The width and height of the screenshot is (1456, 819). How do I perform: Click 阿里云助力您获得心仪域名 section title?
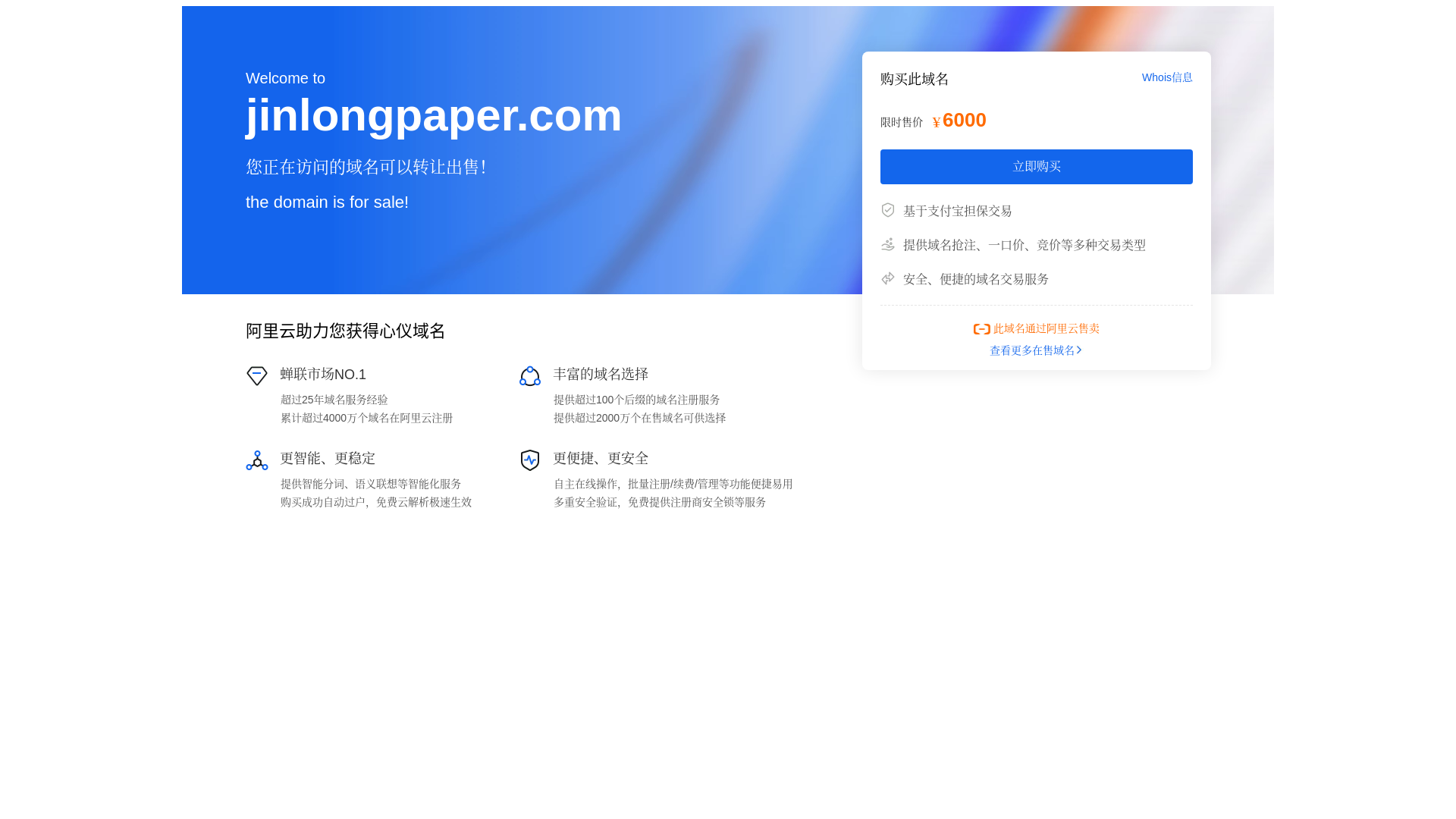coord(345,331)
